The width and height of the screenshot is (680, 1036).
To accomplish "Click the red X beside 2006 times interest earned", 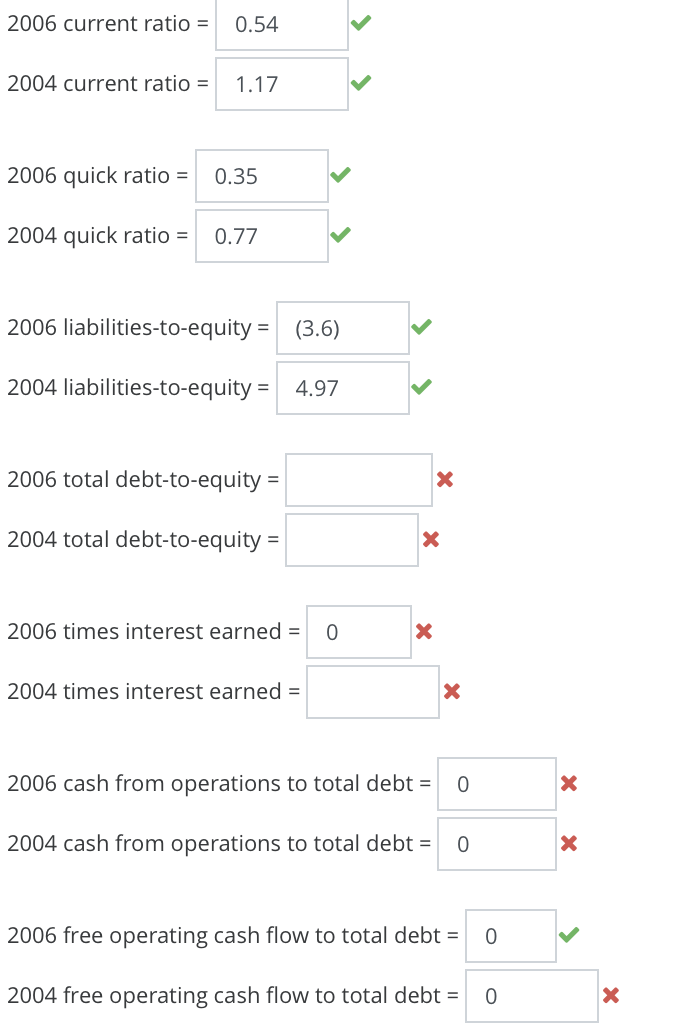I will [423, 631].
